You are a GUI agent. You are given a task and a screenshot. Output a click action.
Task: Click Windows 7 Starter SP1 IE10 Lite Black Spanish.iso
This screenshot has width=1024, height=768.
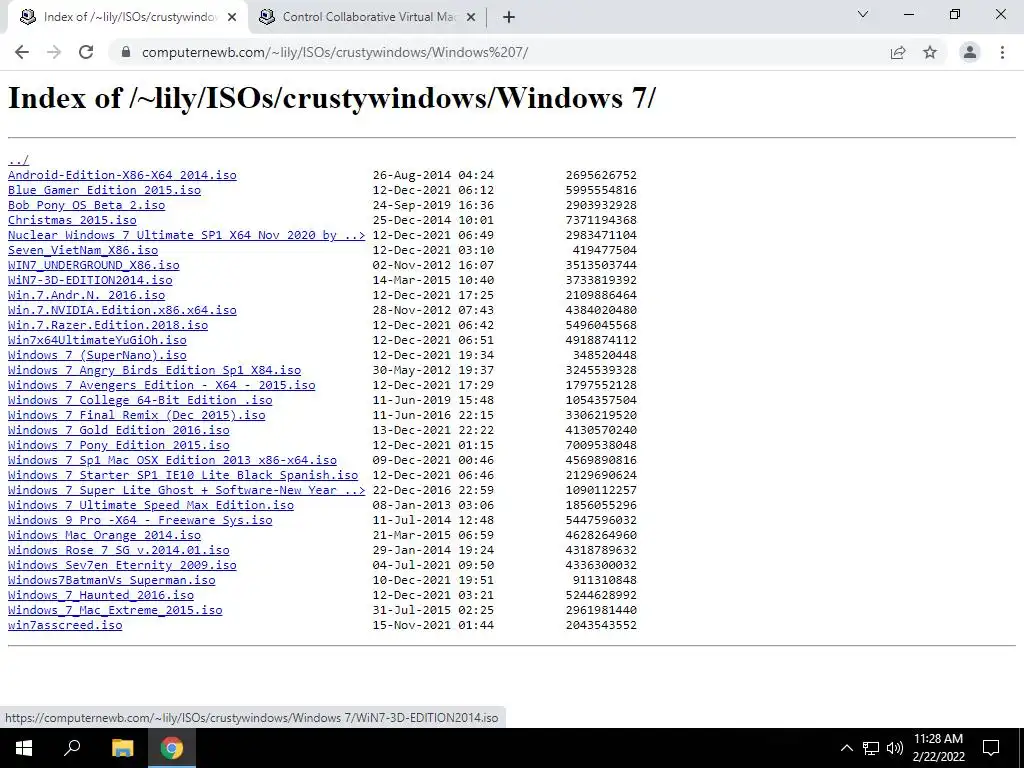point(183,475)
